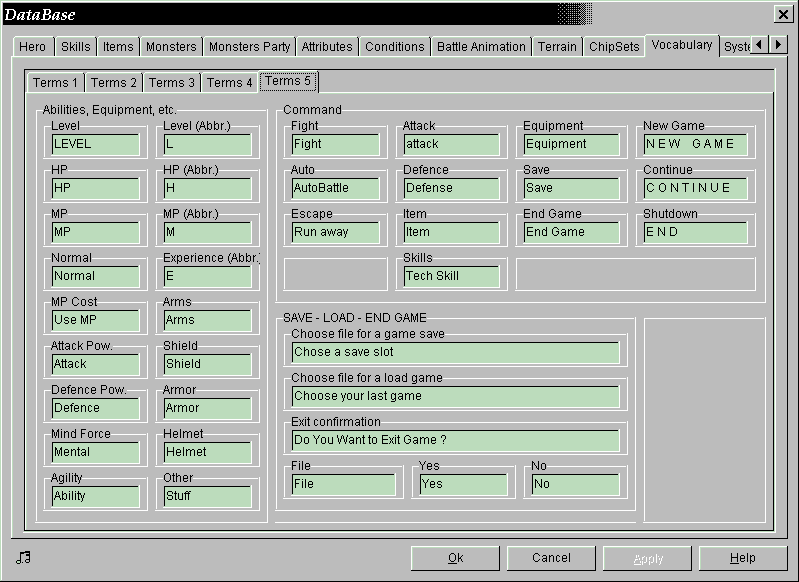Click the Agility field containing Ability

(95, 496)
